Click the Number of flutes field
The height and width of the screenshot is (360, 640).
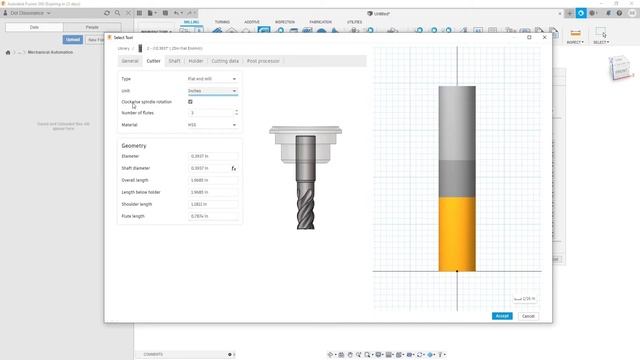pyautogui.click(x=210, y=113)
